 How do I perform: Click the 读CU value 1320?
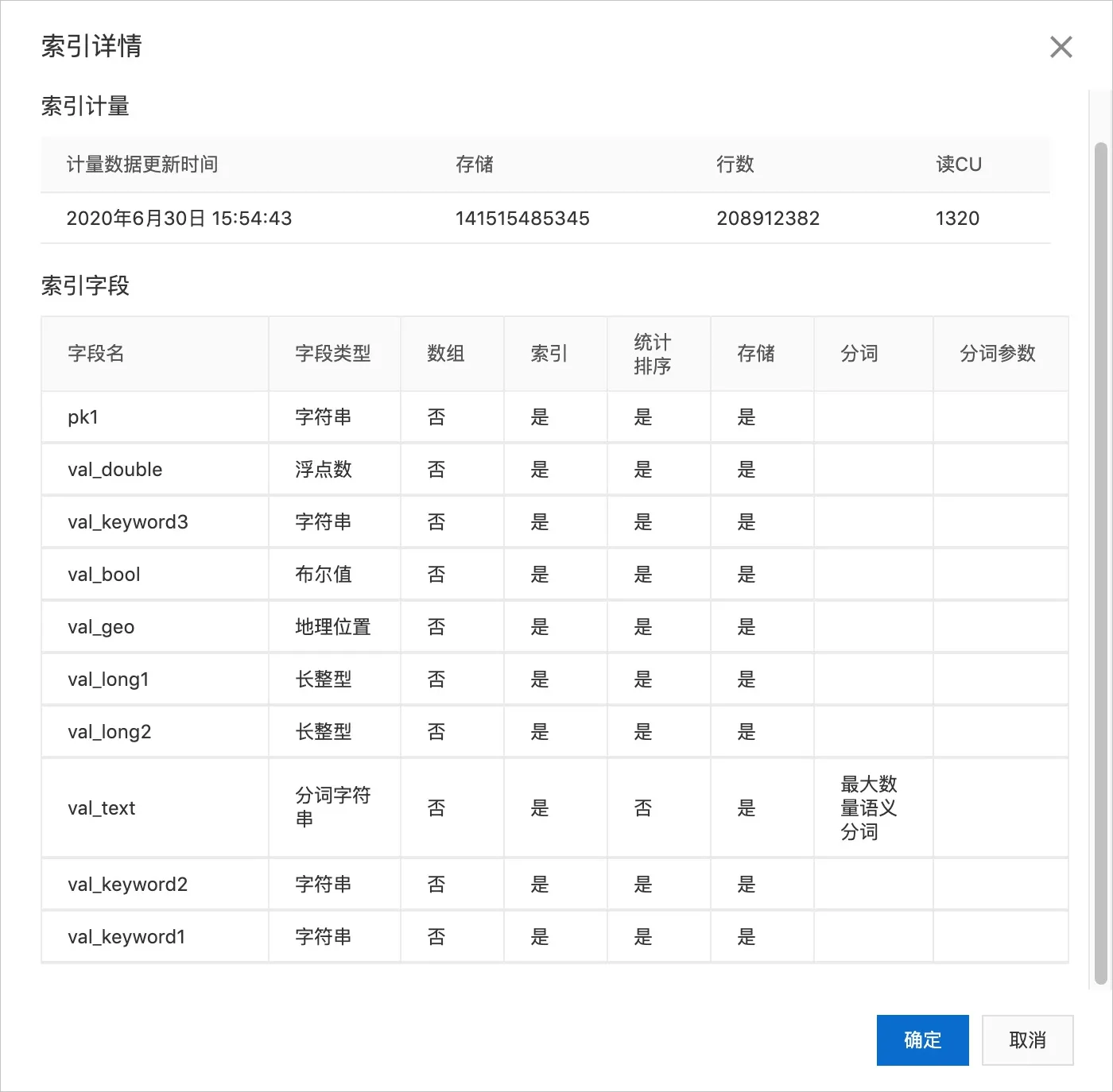coord(957,219)
